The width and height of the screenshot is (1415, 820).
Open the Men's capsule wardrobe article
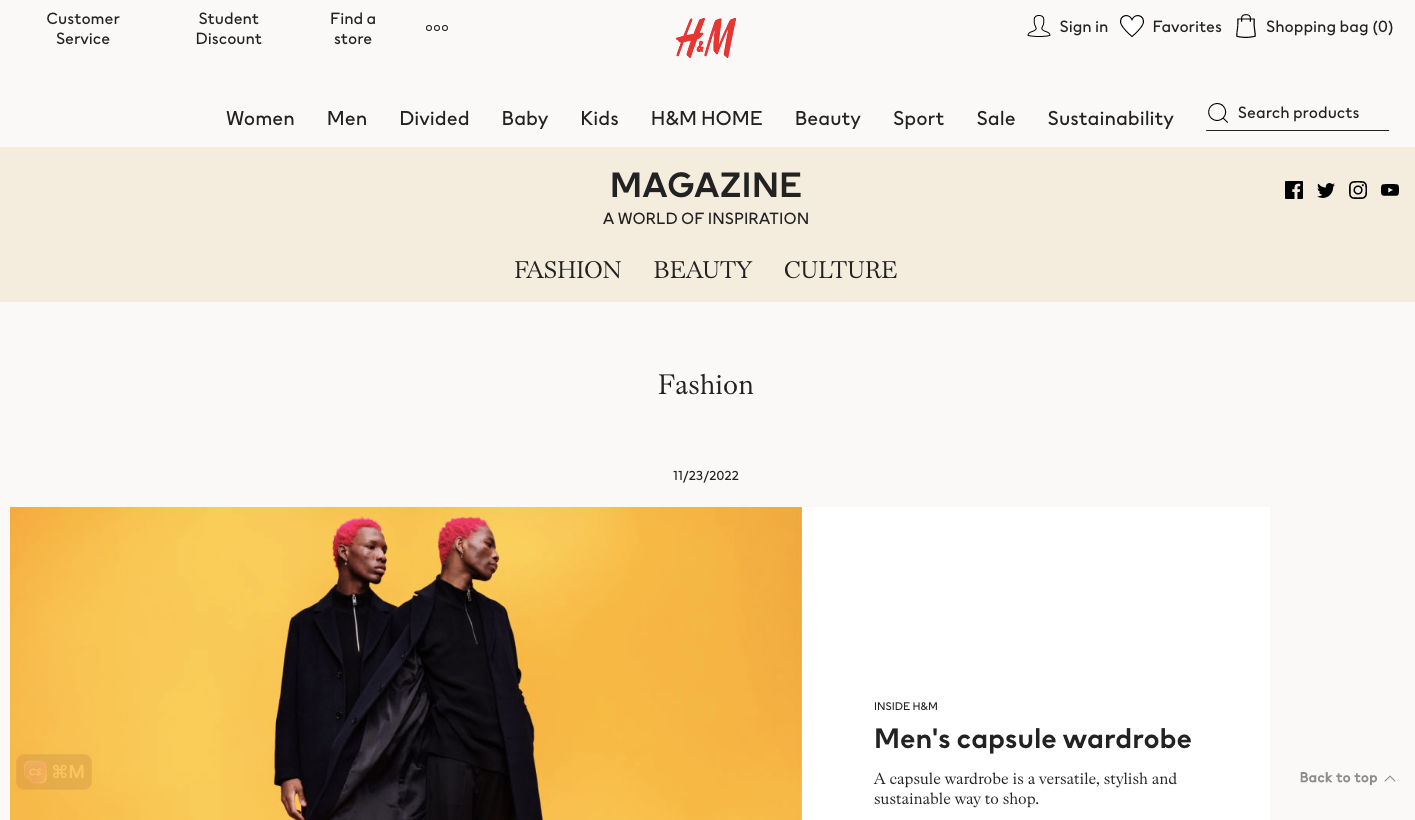[x=1033, y=739]
